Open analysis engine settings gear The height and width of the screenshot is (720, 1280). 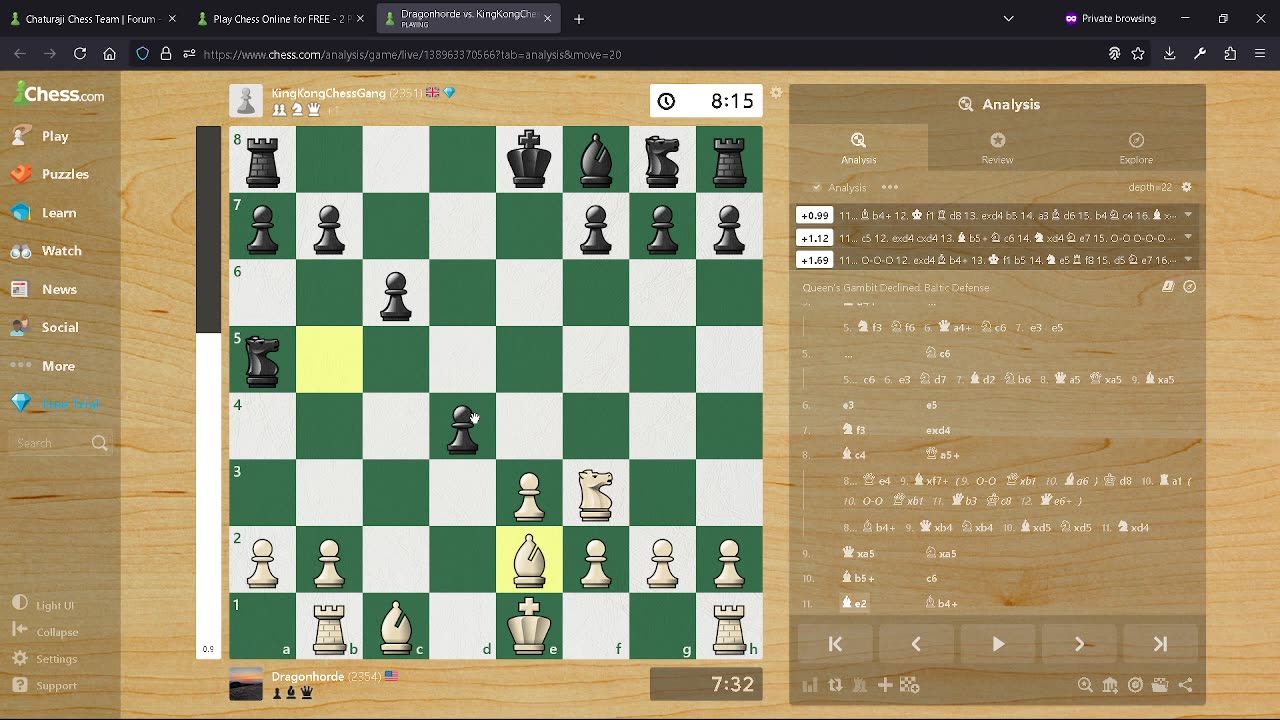click(x=1187, y=187)
